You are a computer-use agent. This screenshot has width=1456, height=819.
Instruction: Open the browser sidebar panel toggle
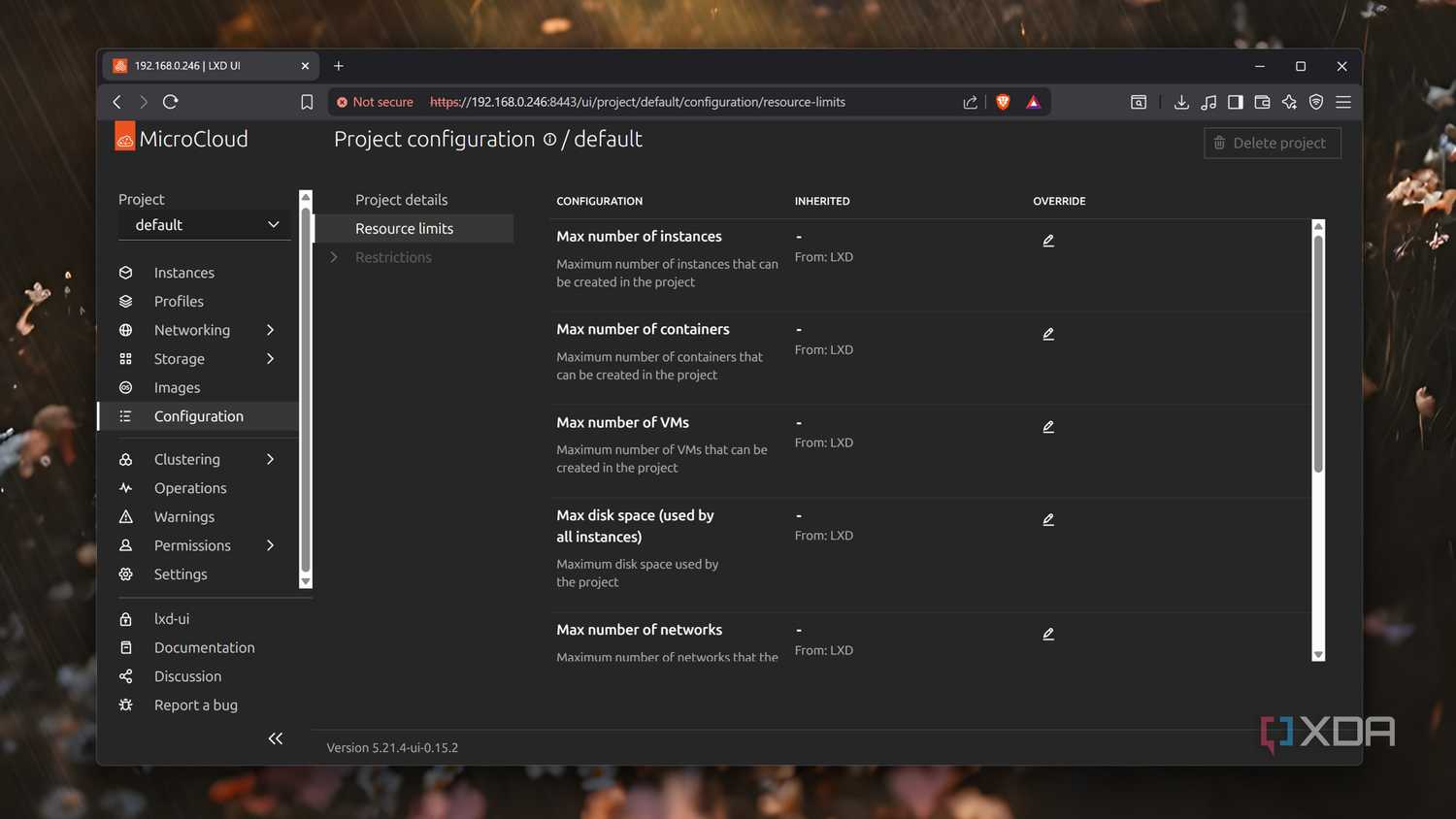pyautogui.click(x=1236, y=102)
